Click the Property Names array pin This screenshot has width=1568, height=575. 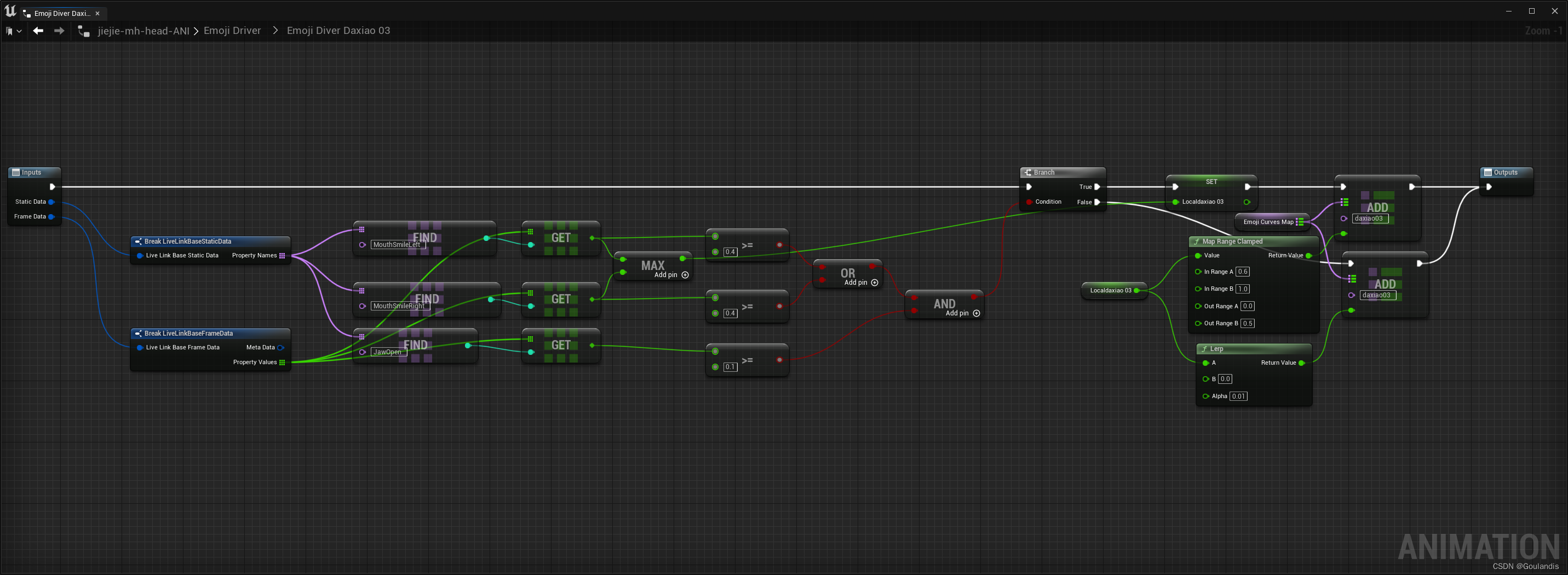282,256
